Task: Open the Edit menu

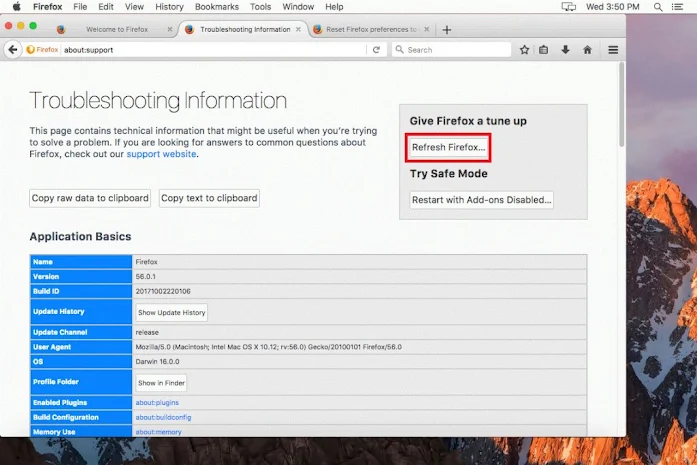Action: click(x=106, y=7)
